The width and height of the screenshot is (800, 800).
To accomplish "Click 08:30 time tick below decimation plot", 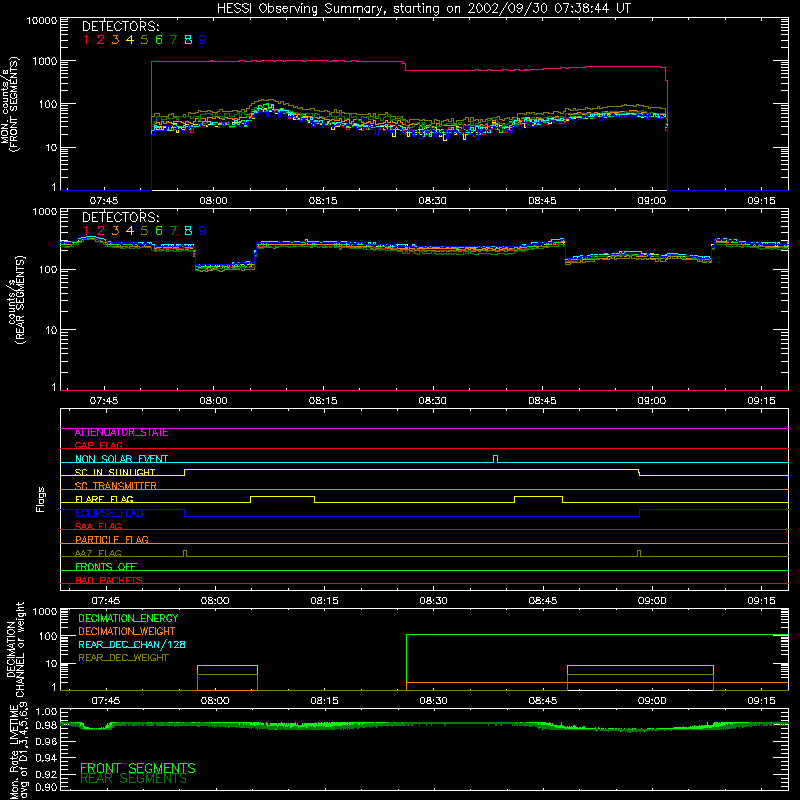I will point(433,701).
